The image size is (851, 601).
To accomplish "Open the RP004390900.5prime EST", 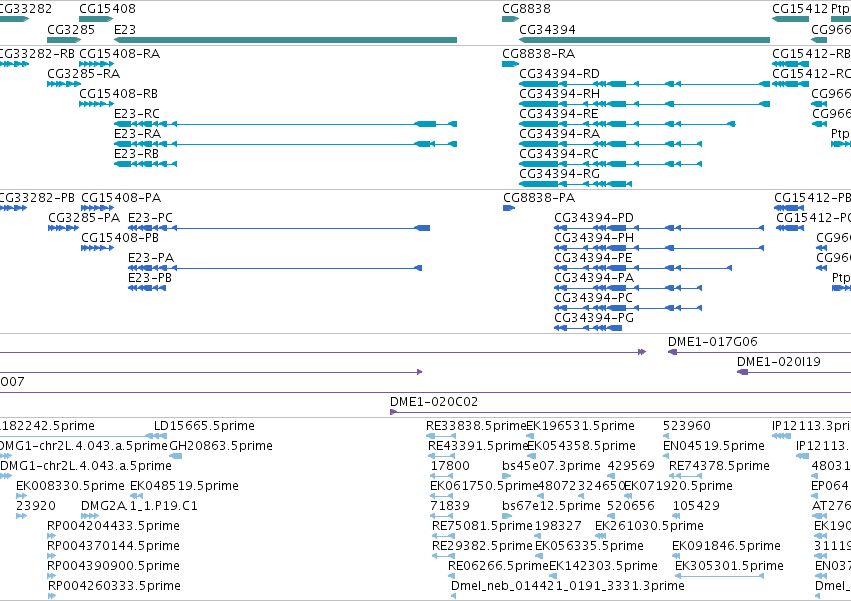I will click(x=52, y=576).
